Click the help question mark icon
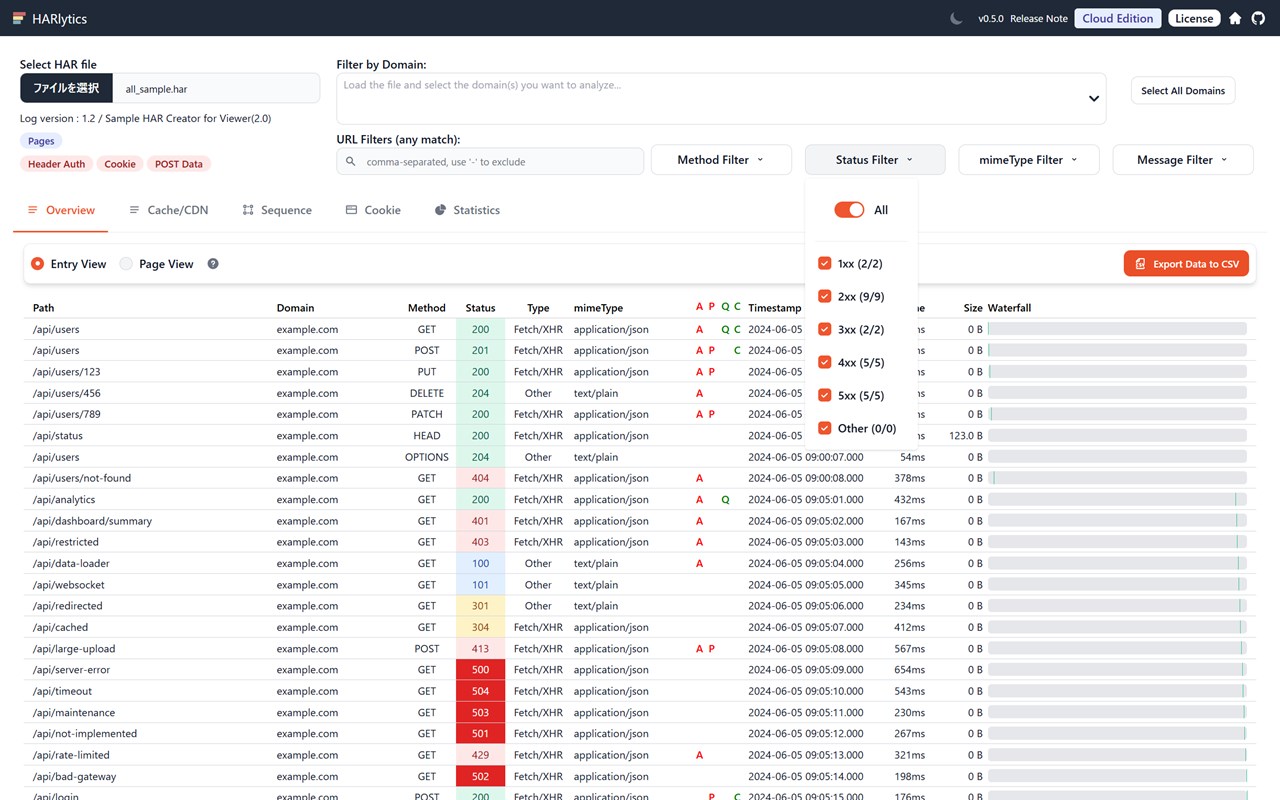 pyautogui.click(x=213, y=264)
